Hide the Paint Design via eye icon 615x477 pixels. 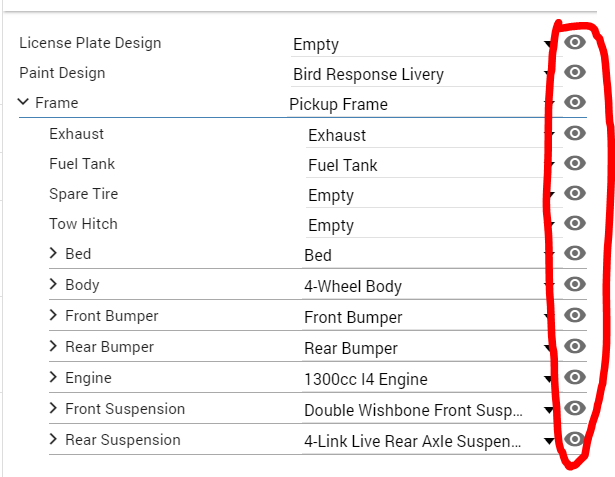(x=575, y=72)
